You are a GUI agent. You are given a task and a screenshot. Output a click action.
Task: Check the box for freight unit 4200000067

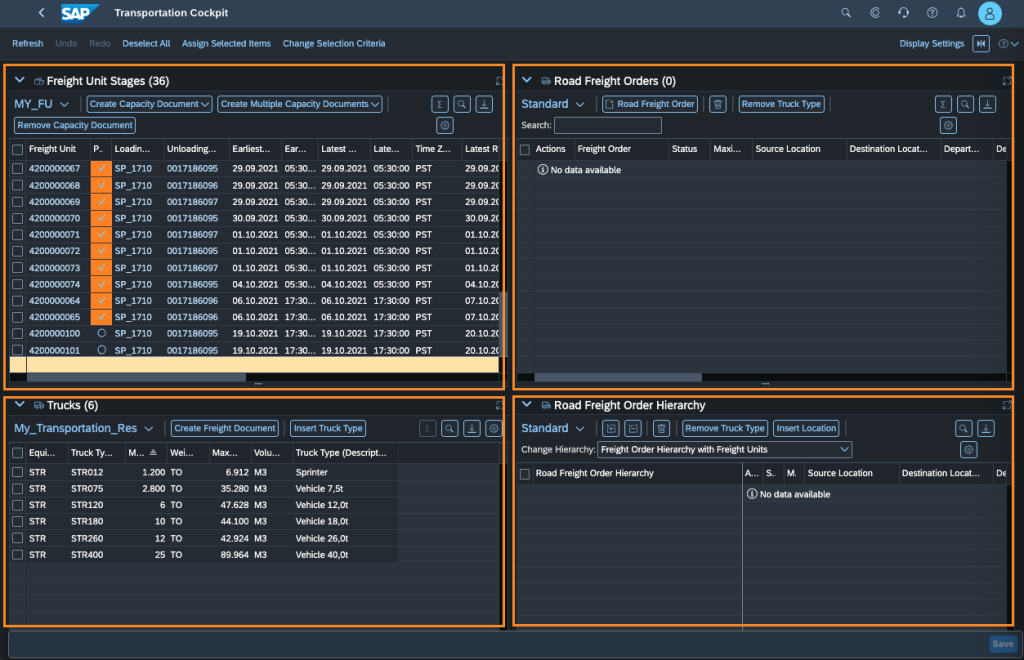(x=18, y=168)
